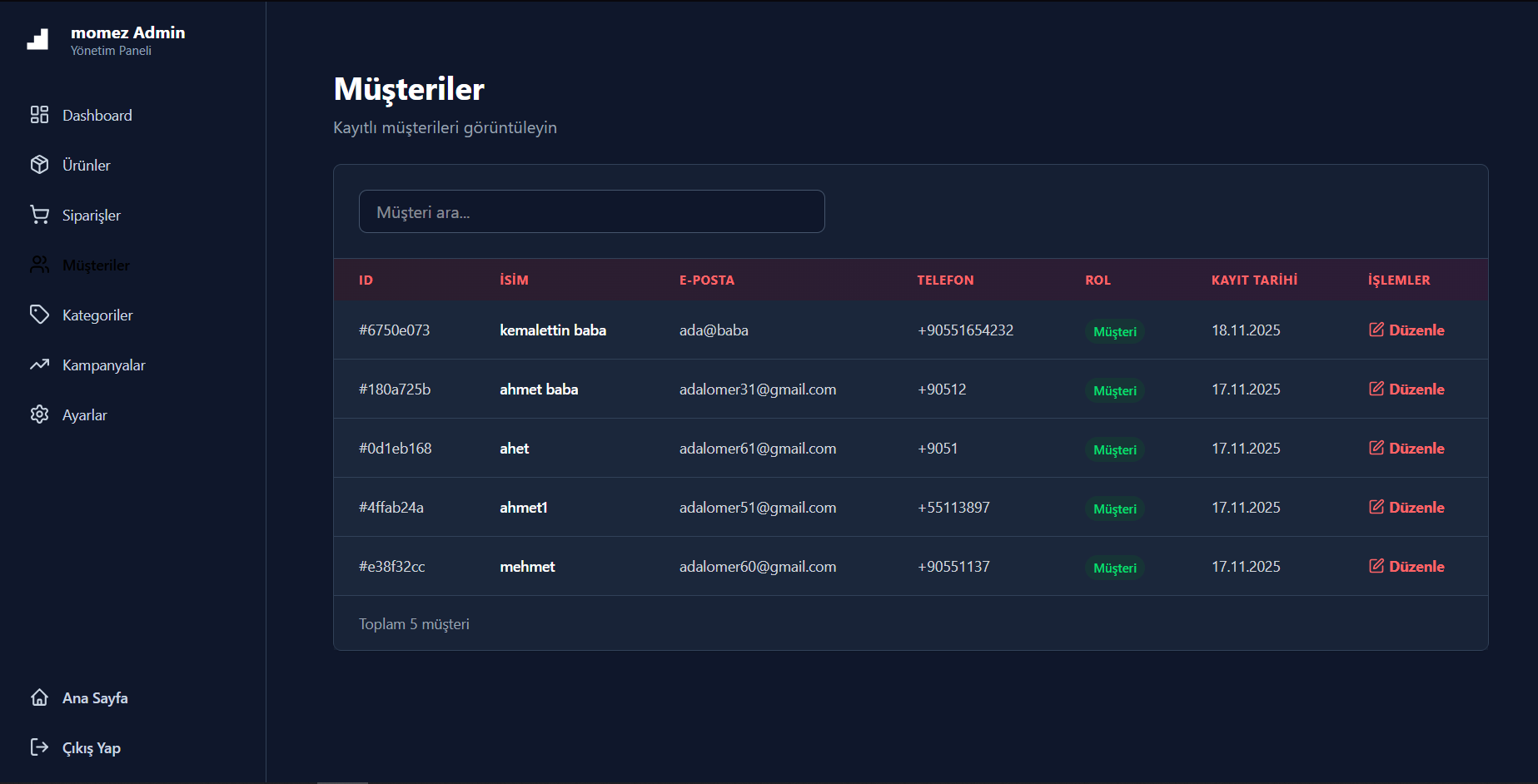This screenshot has height=784, width=1538.
Task: Click the Kategoriler tag icon
Action: point(39,315)
